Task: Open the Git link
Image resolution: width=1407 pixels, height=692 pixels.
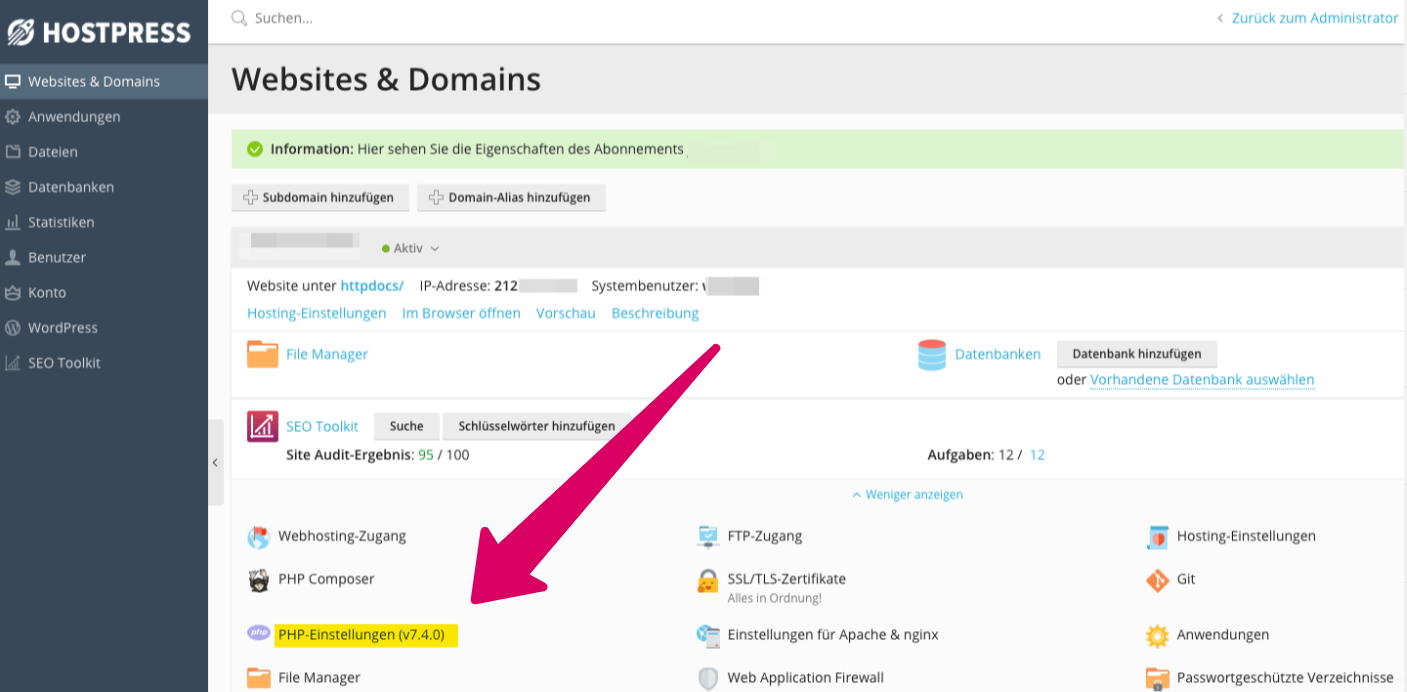Action: click(x=1186, y=579)
